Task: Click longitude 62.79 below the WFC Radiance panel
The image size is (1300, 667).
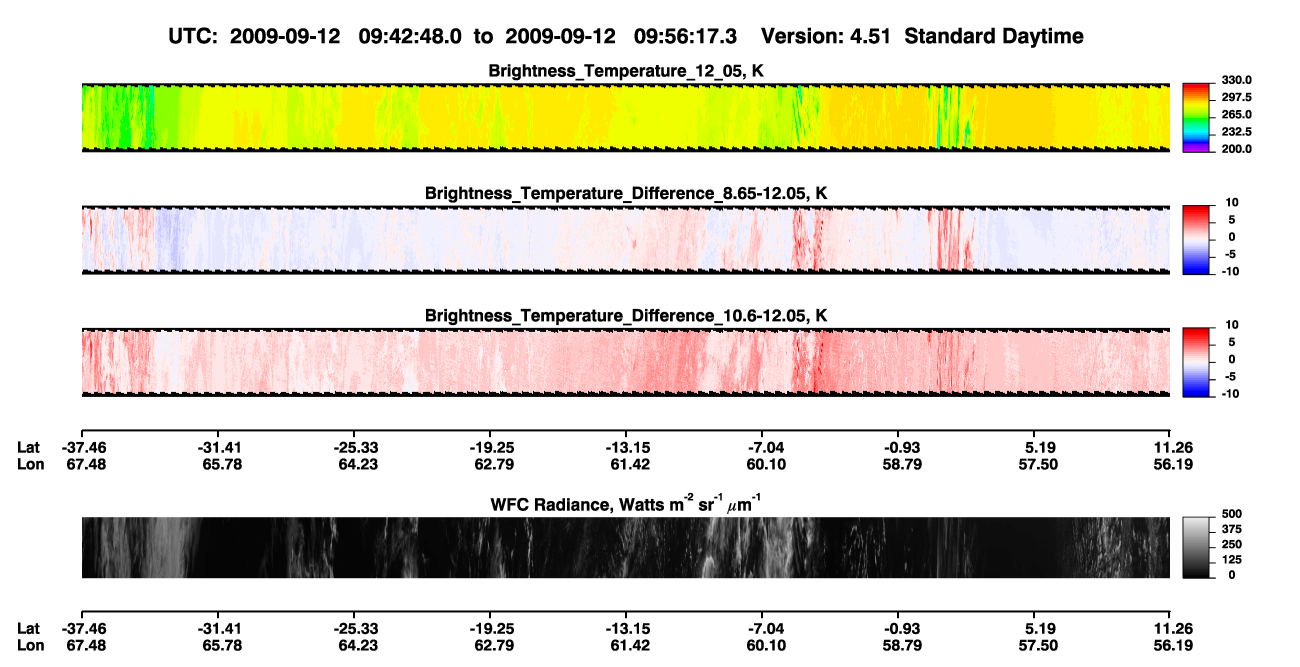Action: 492,645
